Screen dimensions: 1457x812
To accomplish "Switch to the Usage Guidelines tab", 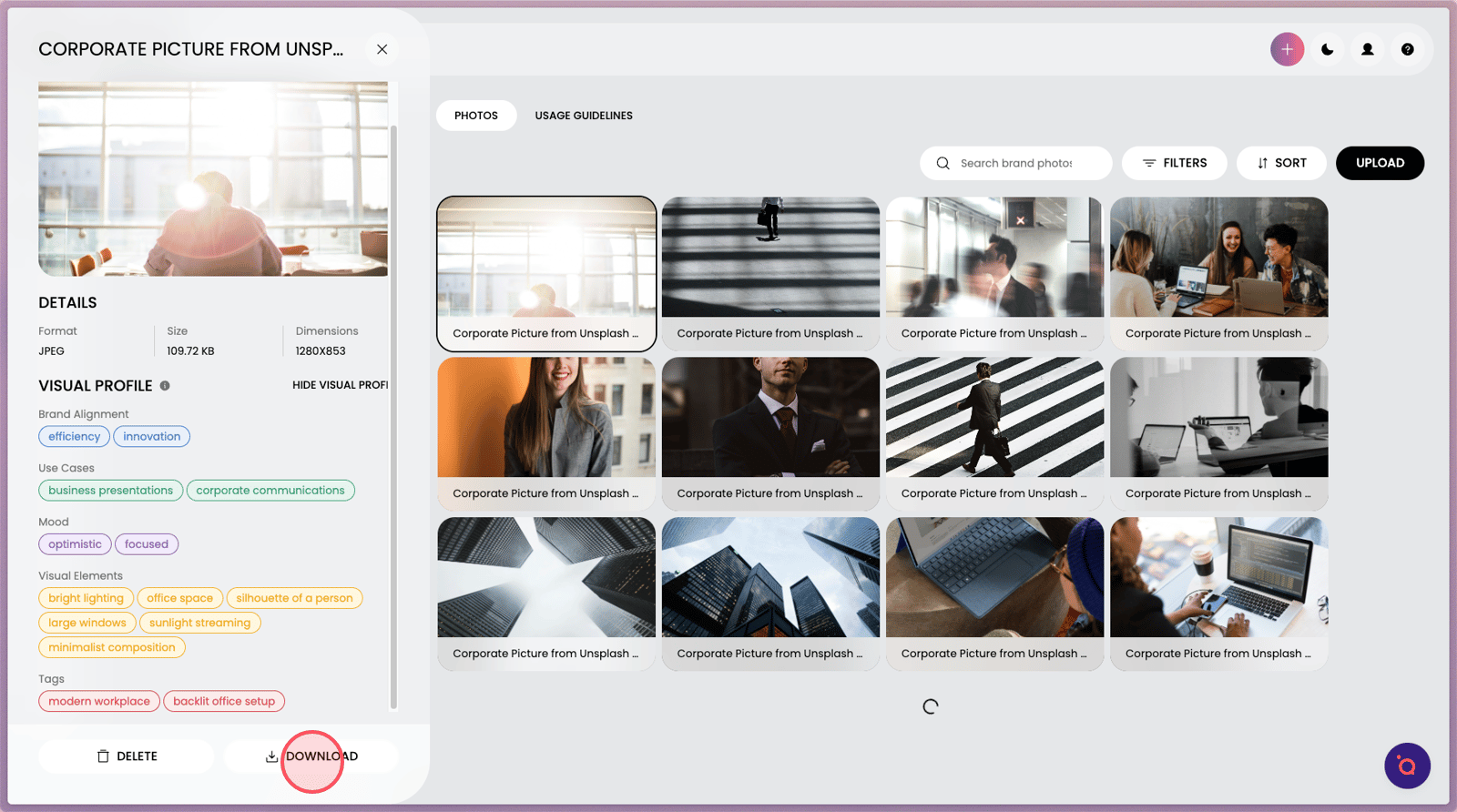I will [x=583, y=116].
